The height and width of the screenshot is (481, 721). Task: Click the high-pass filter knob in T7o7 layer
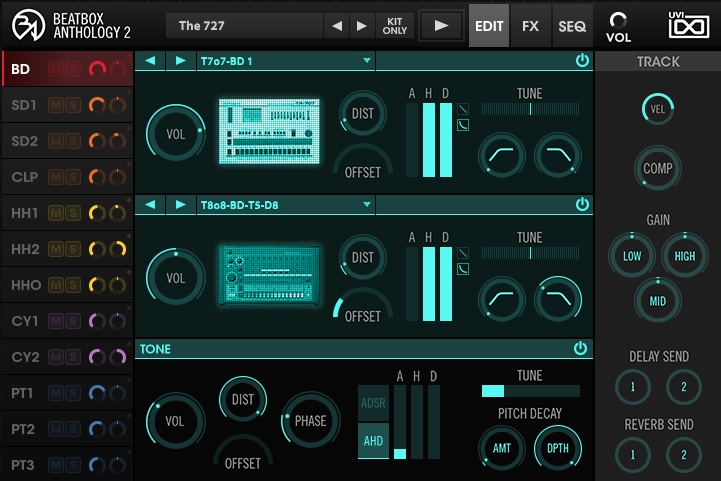click(x=502, y=155)
